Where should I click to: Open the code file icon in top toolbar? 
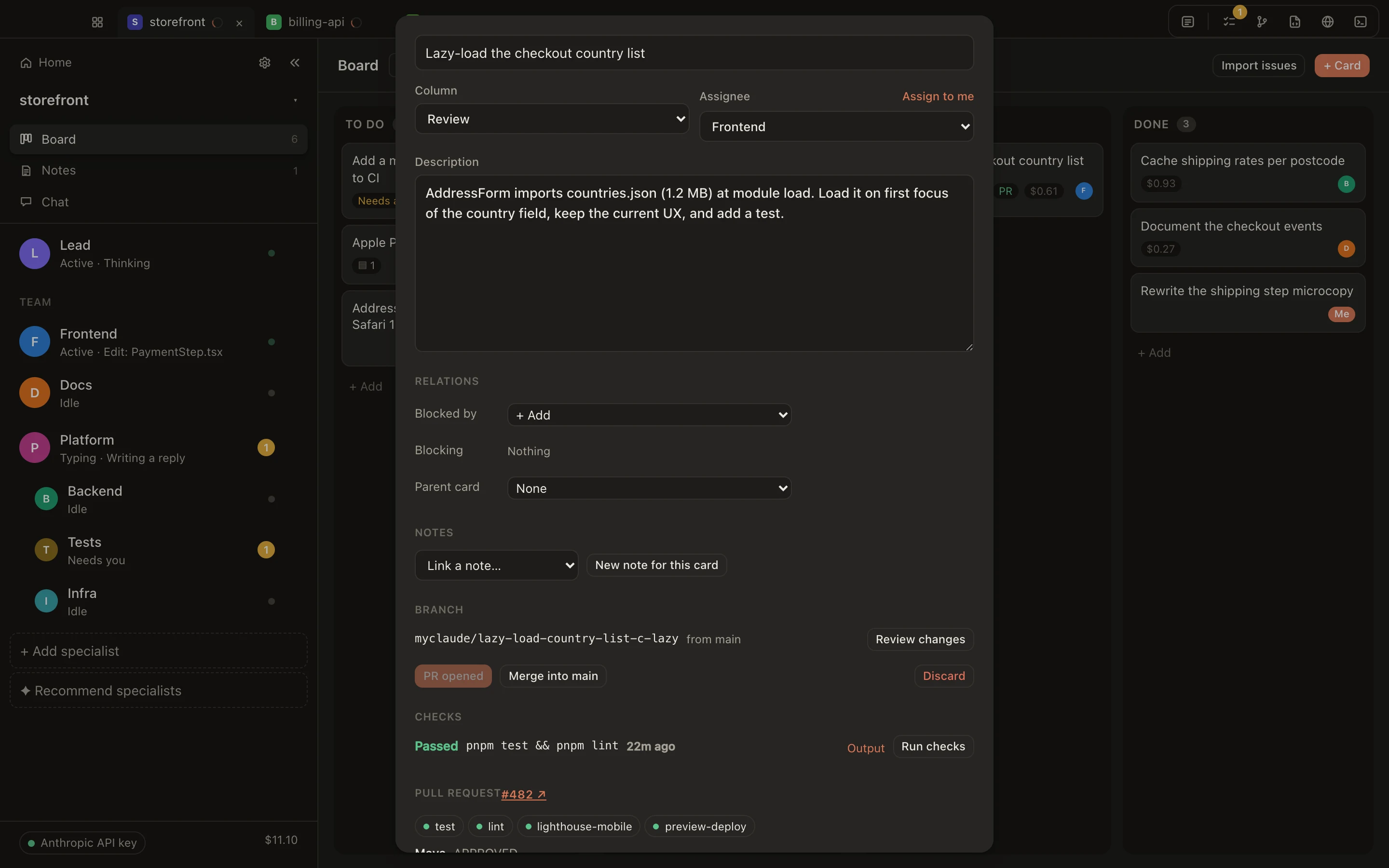(1294, 22)
